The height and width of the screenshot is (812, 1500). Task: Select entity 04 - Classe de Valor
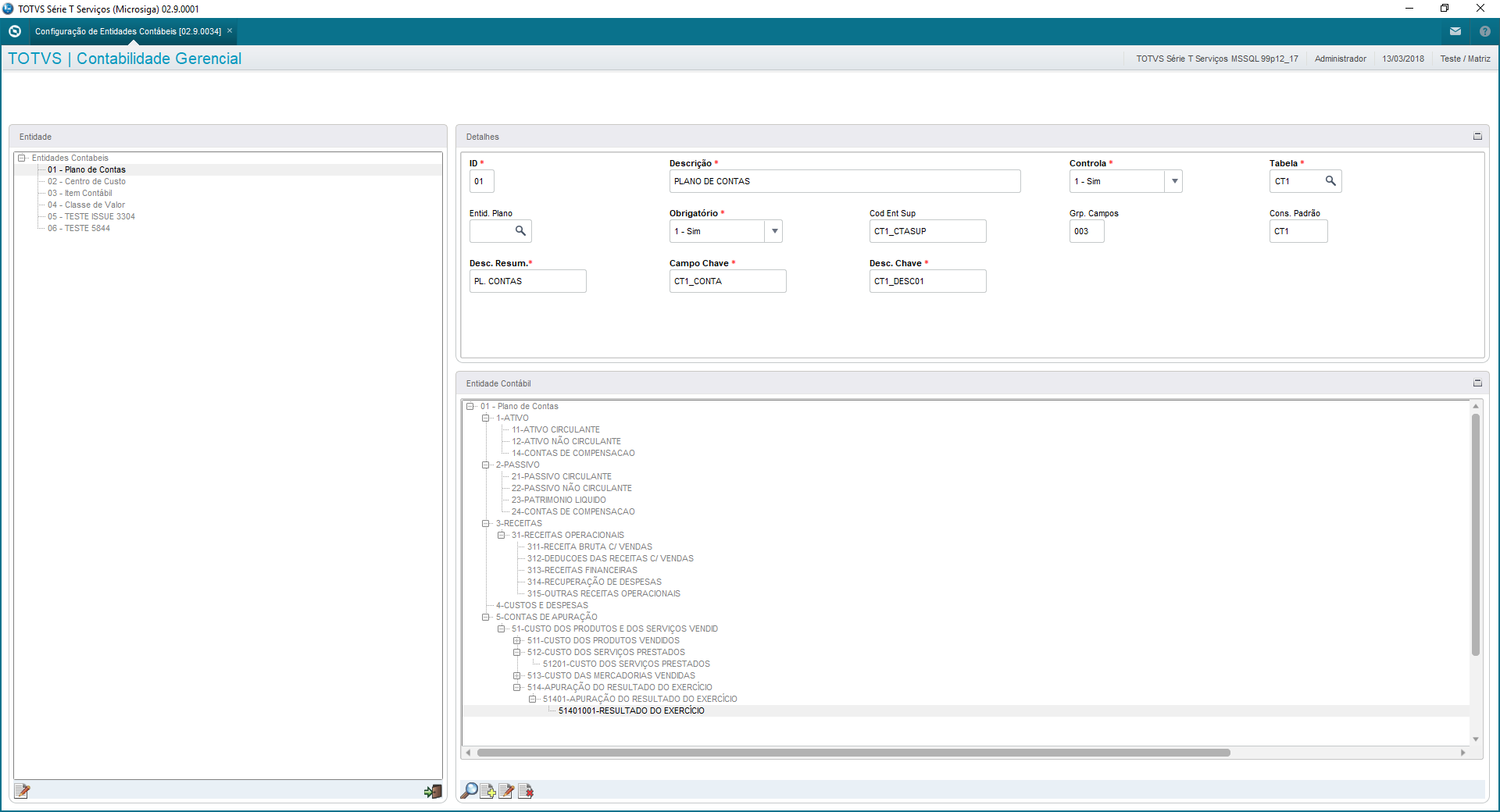[x=86, y=205]
